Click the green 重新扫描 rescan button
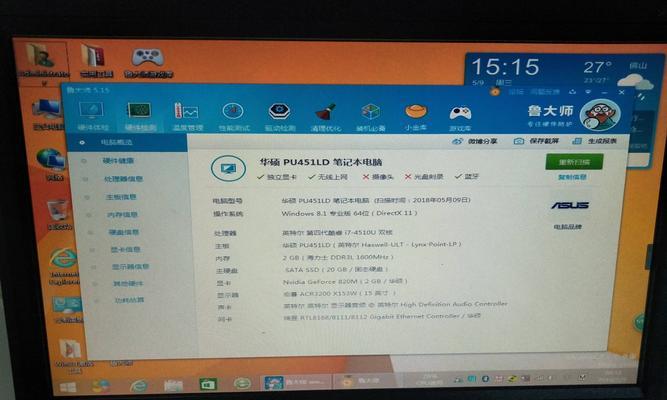 click(574, 162)
